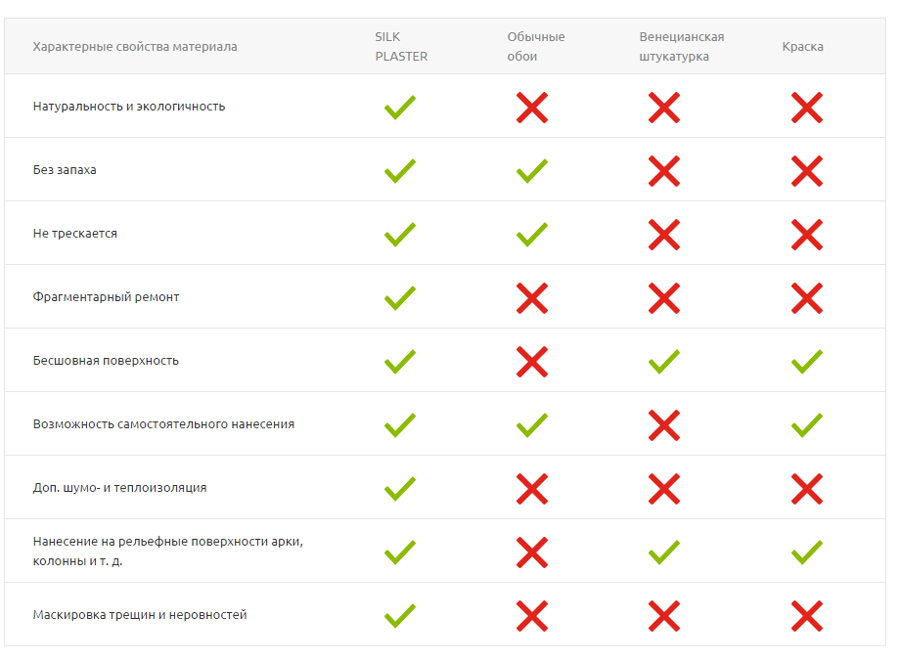Click the Венецианская штукатурка column header
Screen dimensions: 900x662
(682, 47)
